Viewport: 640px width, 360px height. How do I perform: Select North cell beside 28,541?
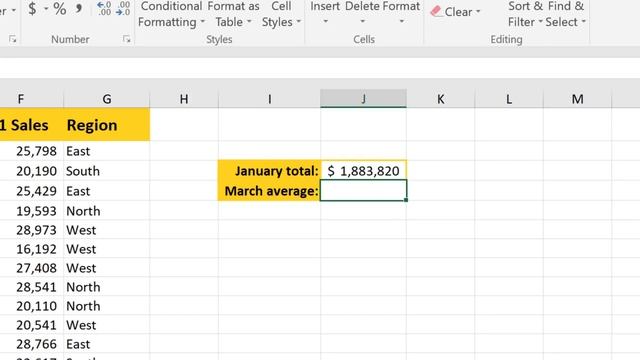click(107, 287)
